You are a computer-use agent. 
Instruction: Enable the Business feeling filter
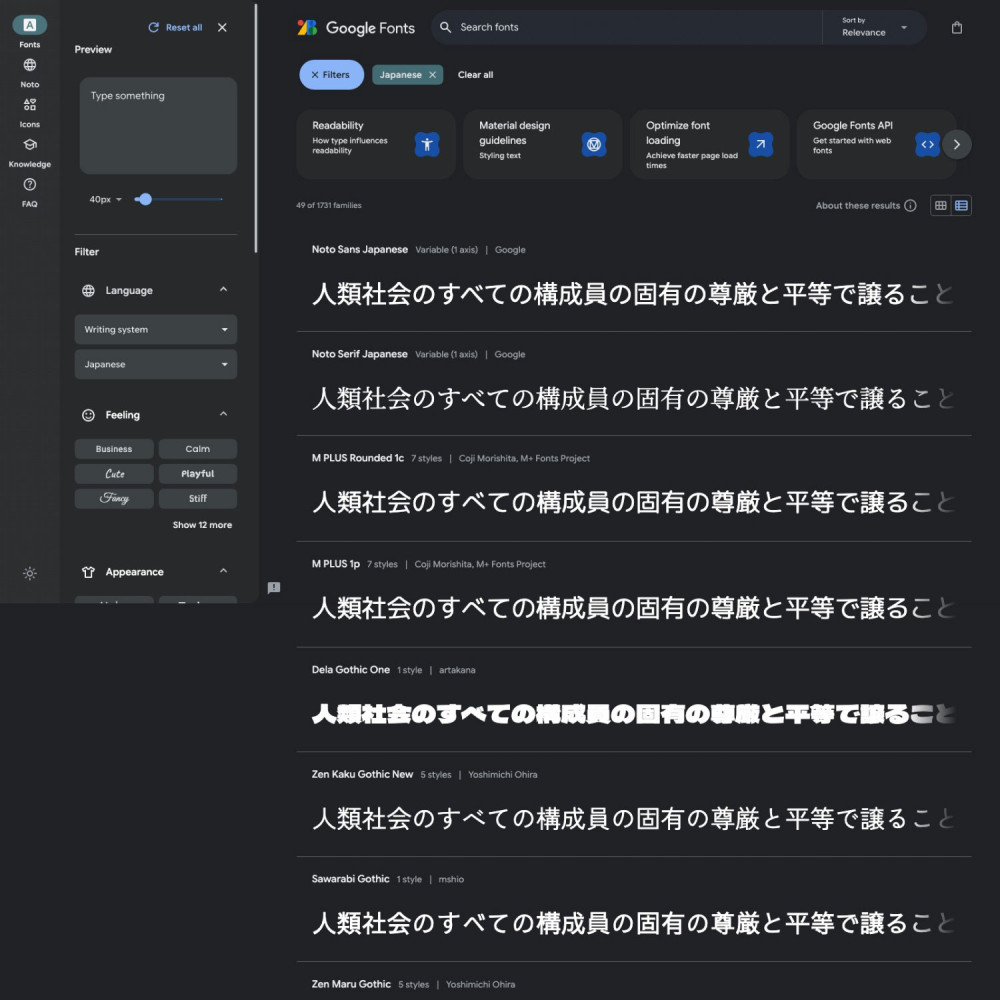tap(113, 448)
